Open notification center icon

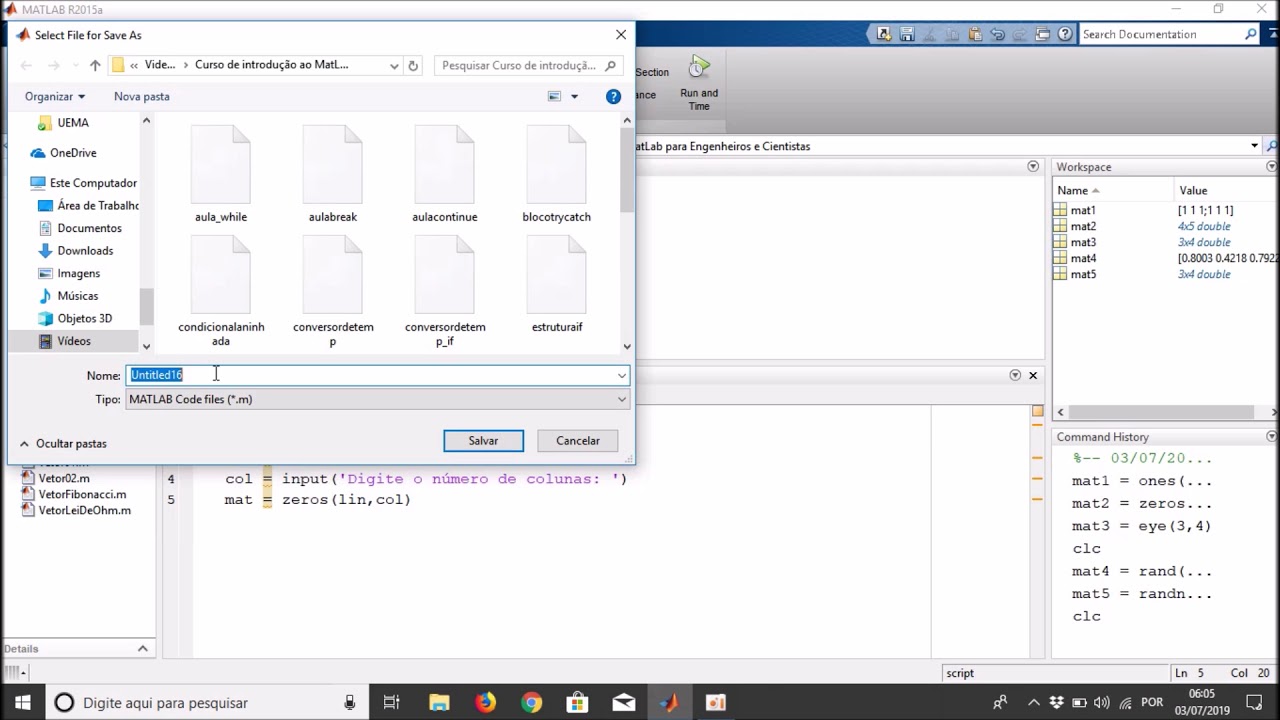pyautogui.click(x=1255, y=702)
